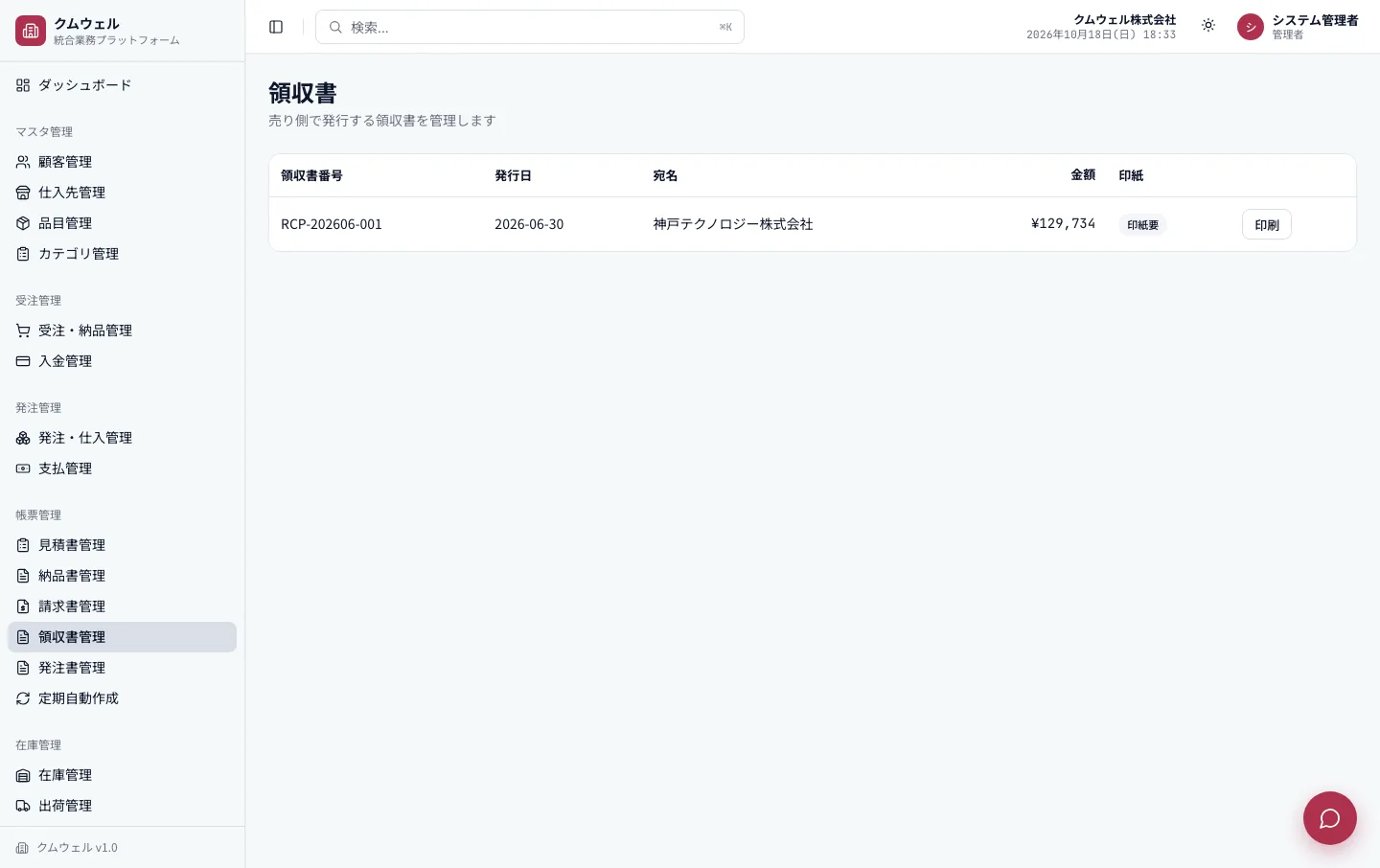Click the クムウェル株式会社 company name
Viewport: 1380px width, 868px height.
tap(1124, 19)
